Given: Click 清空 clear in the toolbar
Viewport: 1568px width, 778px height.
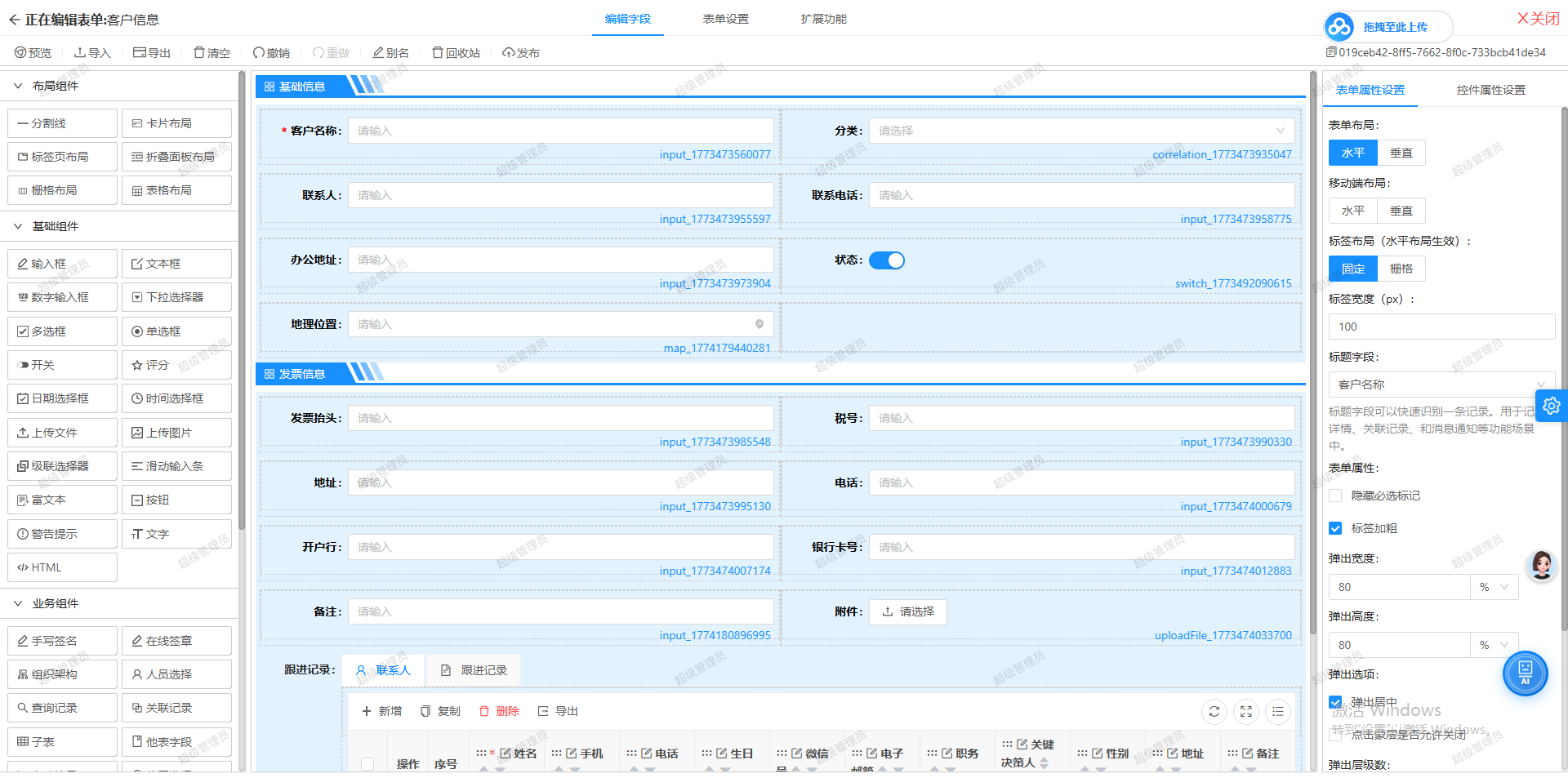Looking at the screenshot, I should (212, 53).
